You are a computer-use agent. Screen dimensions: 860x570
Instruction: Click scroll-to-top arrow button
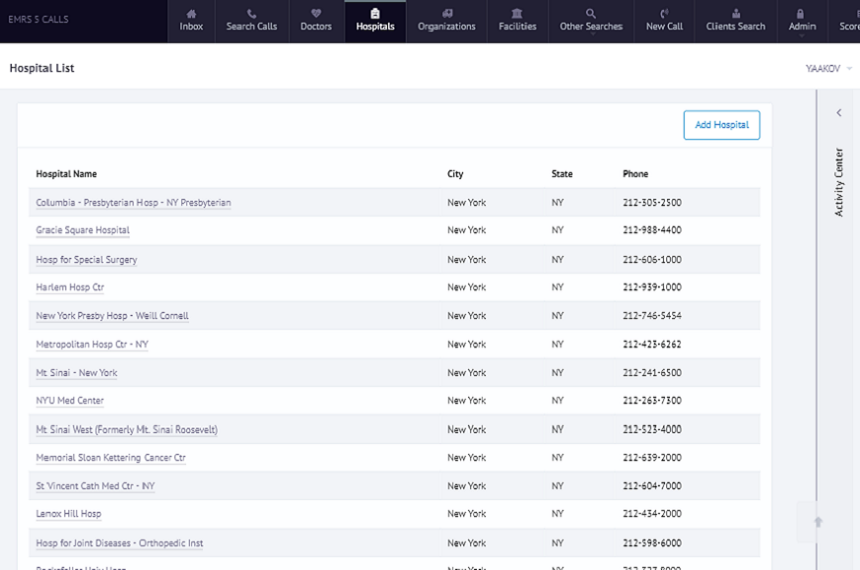pyautogui.click(x=818, y=522)
